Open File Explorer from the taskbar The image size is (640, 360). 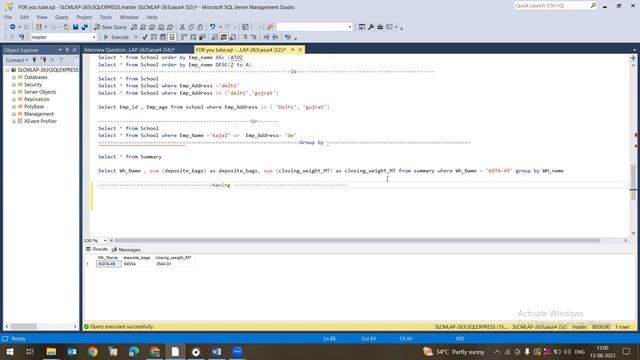tap(51, 352)
